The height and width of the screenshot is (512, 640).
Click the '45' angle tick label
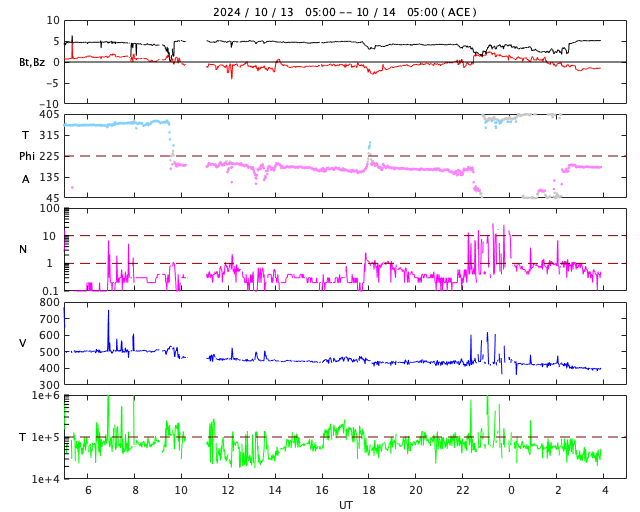[x=53, y=198]
